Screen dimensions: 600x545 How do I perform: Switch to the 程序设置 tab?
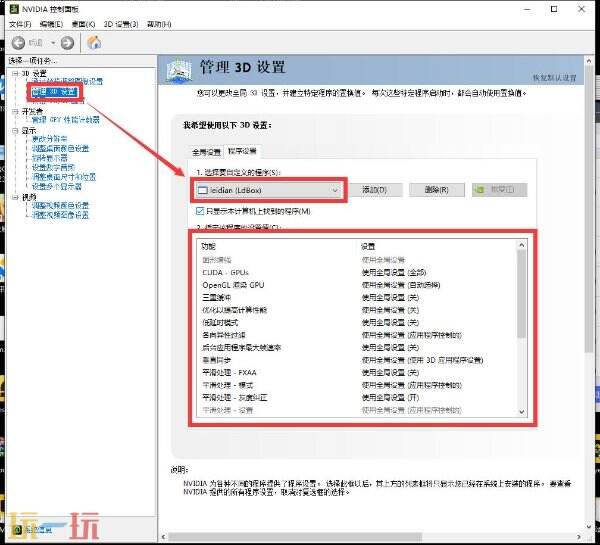(242, 151)
